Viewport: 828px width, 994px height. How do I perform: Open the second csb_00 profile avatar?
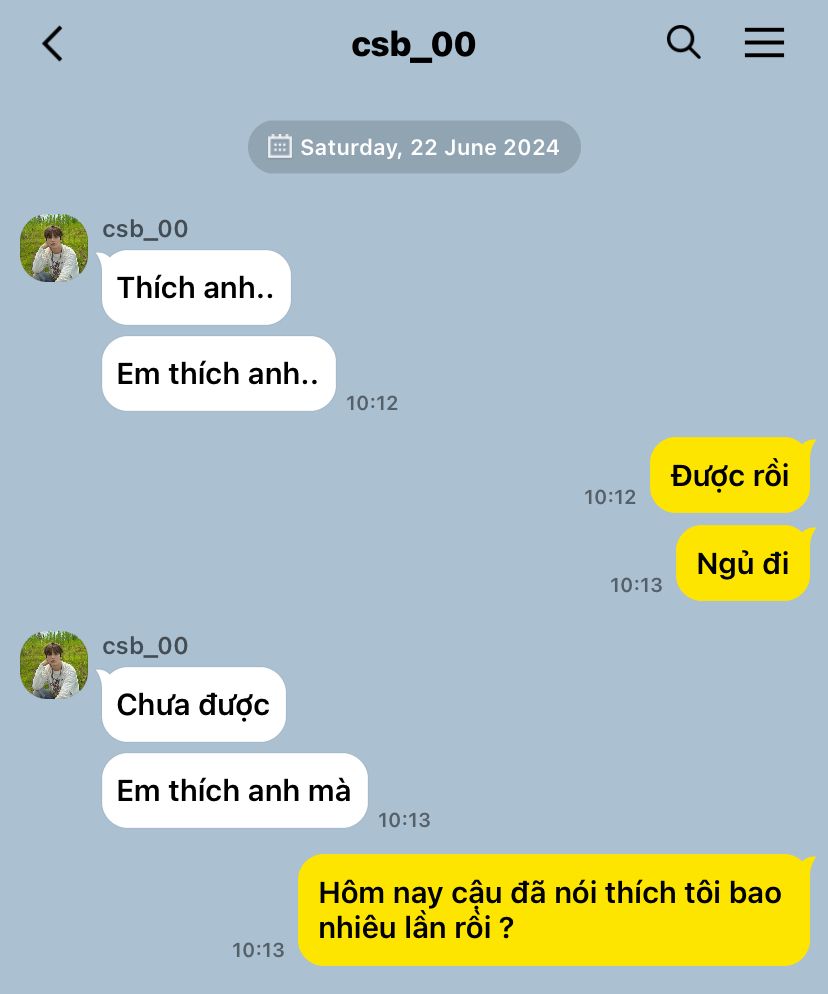(54, 665)
